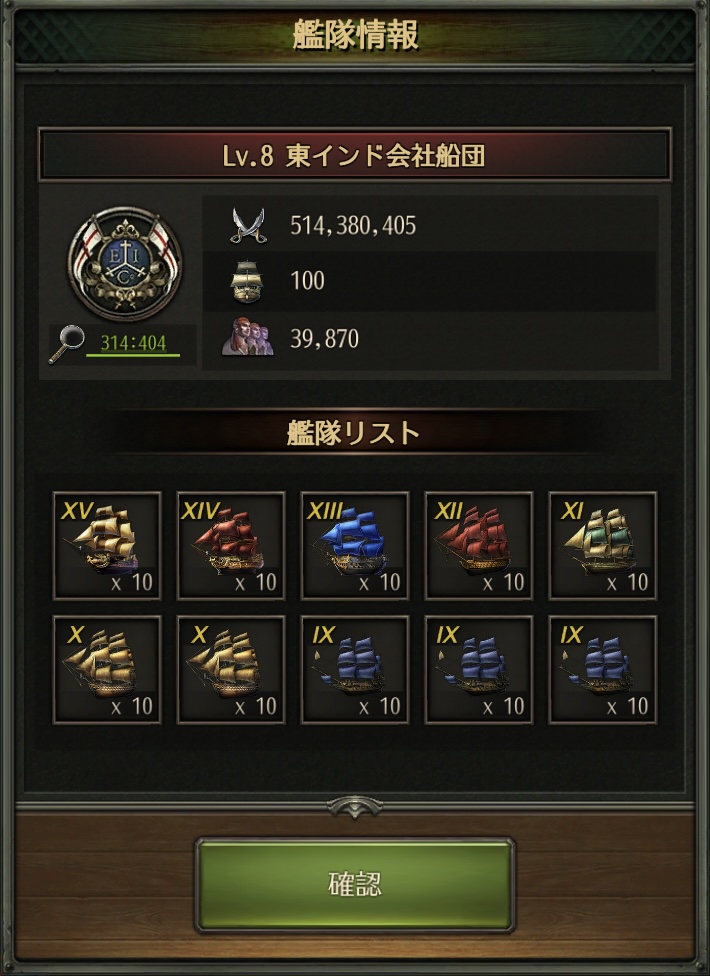Select the last tier IX blue ship
710x976 pixels.
click(x=602, y=670)
